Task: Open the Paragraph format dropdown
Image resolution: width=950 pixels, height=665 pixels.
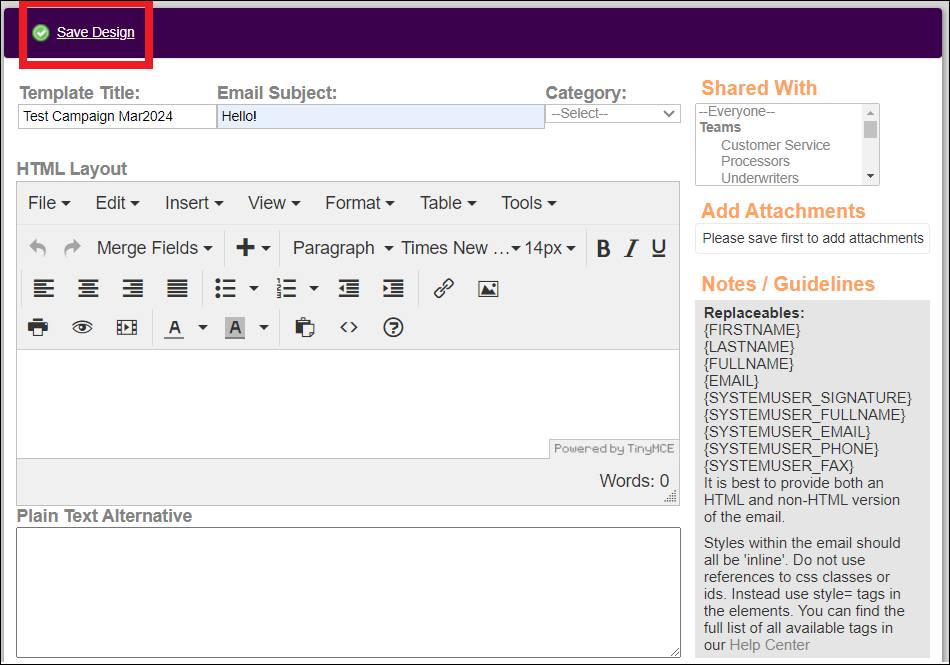Action: [x=343, y=248]
